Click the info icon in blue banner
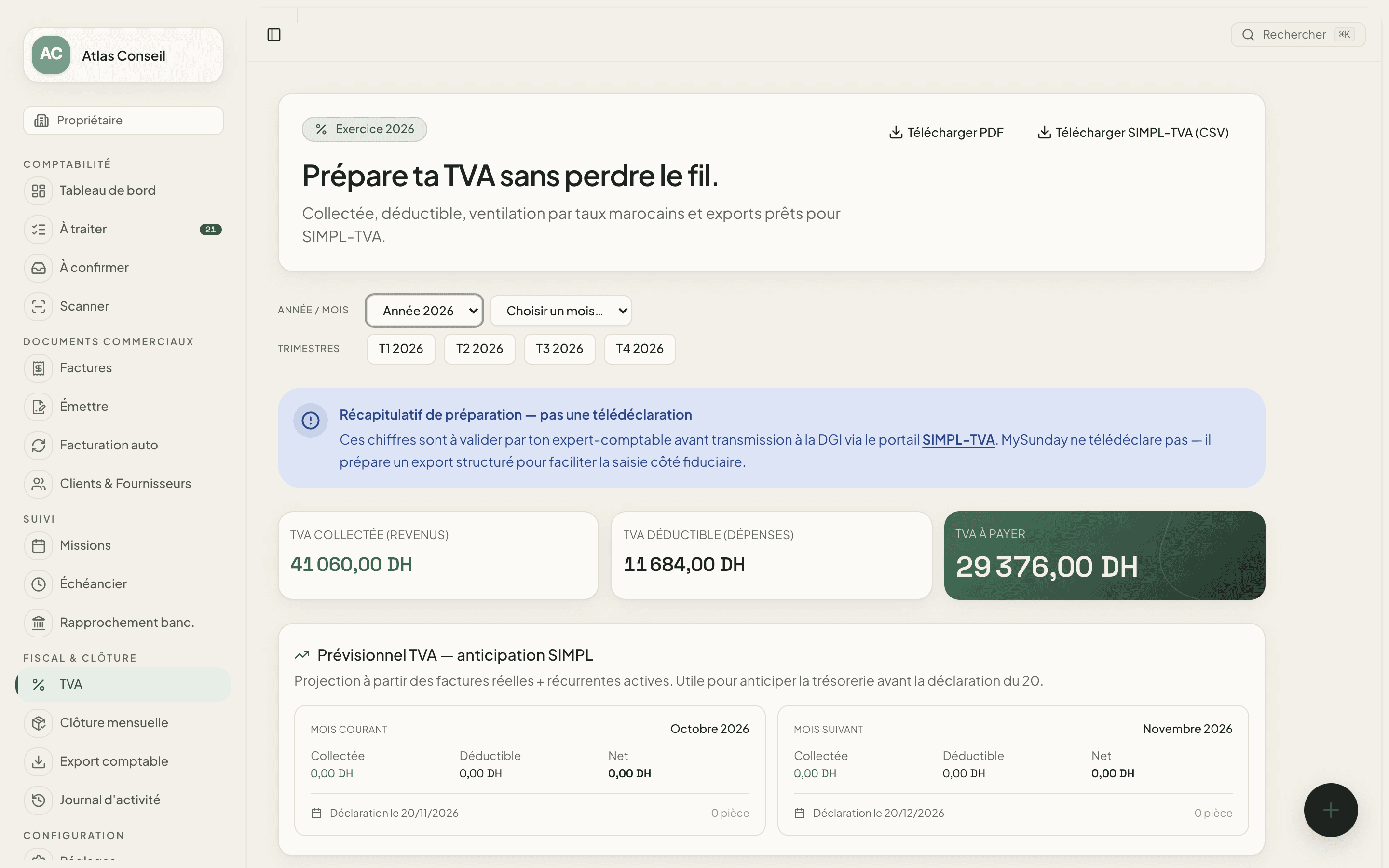 311,420
